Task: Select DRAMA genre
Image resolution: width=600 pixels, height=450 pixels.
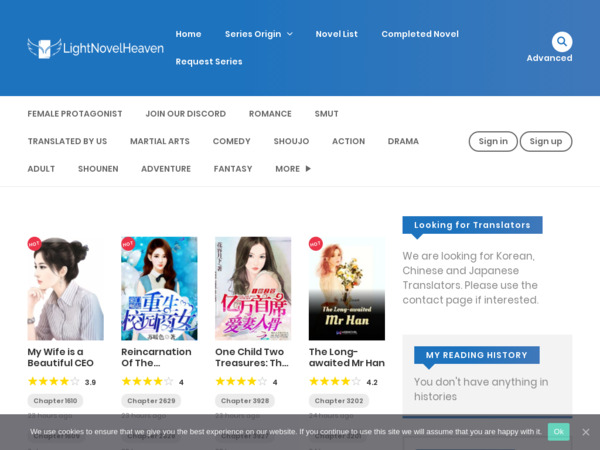Action: [x=403, y=141]
